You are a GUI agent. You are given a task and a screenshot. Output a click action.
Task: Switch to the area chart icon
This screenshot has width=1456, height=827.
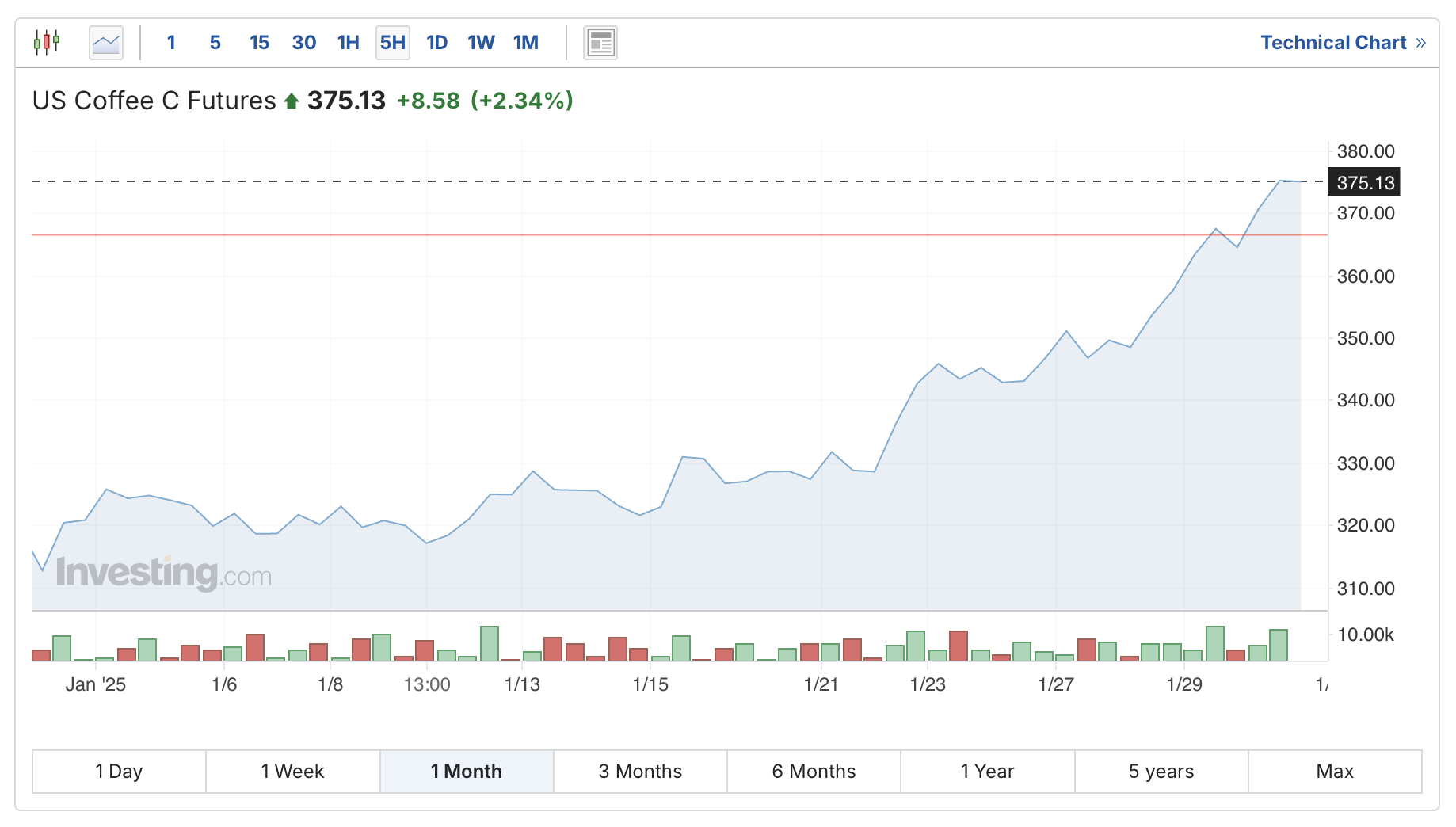coord(105,42)
